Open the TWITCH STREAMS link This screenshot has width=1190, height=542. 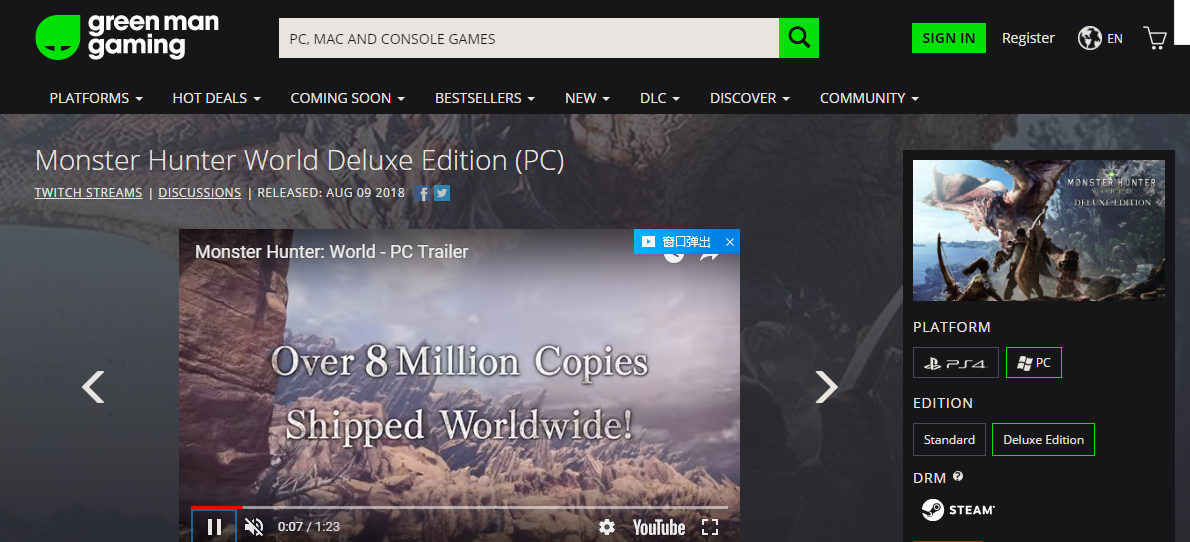pos(88,193)
